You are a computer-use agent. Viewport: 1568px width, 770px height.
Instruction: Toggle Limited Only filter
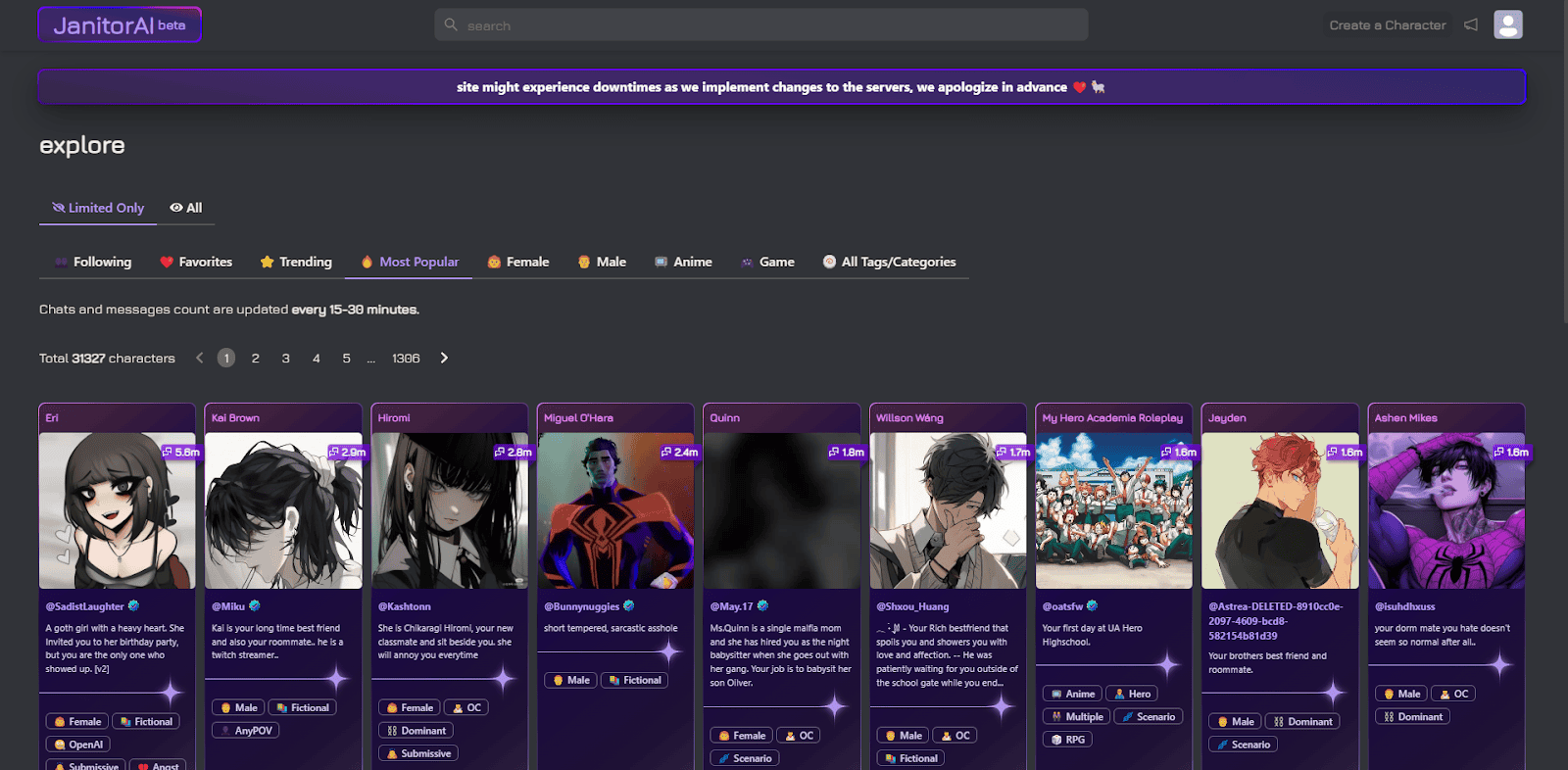(x=98, y=208)
